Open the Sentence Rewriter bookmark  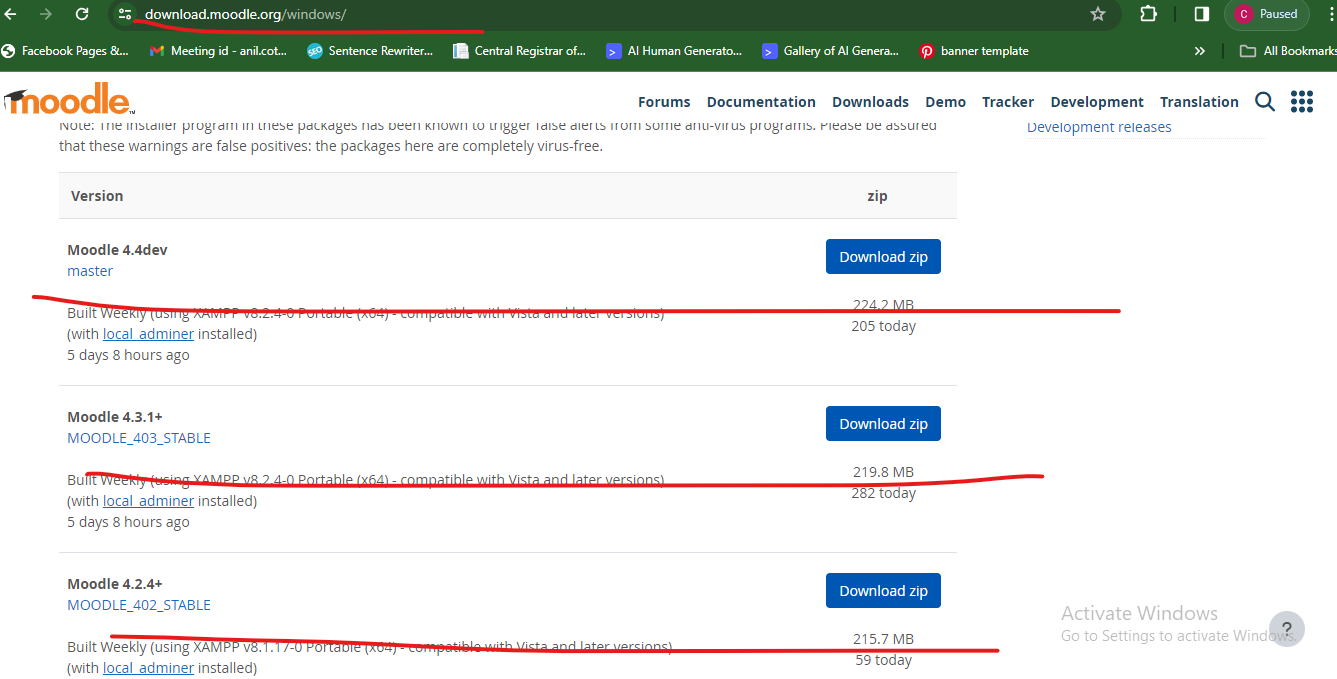pyautogui.click(x=370, y=50)
